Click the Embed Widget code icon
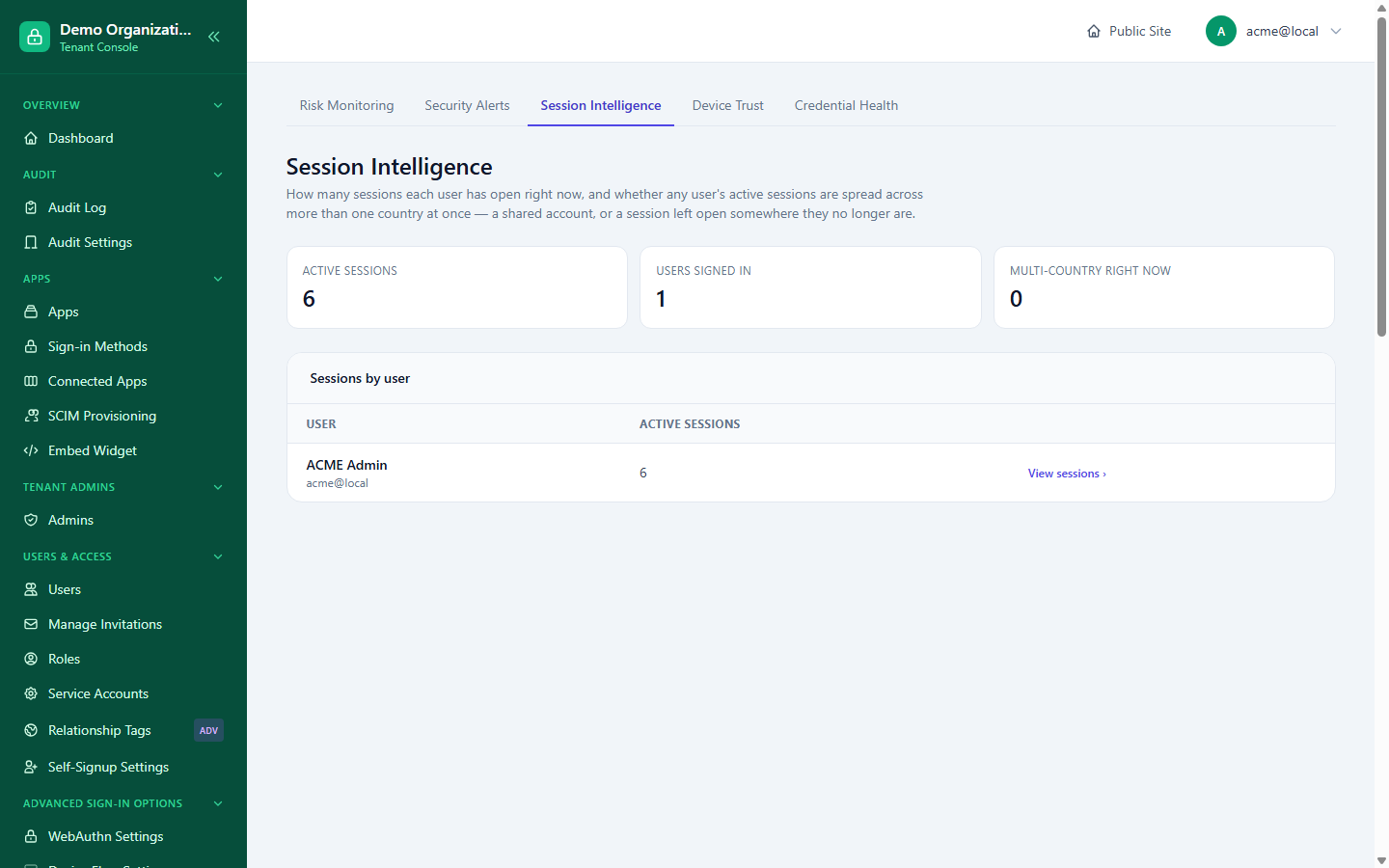 (x=31, y=450)
